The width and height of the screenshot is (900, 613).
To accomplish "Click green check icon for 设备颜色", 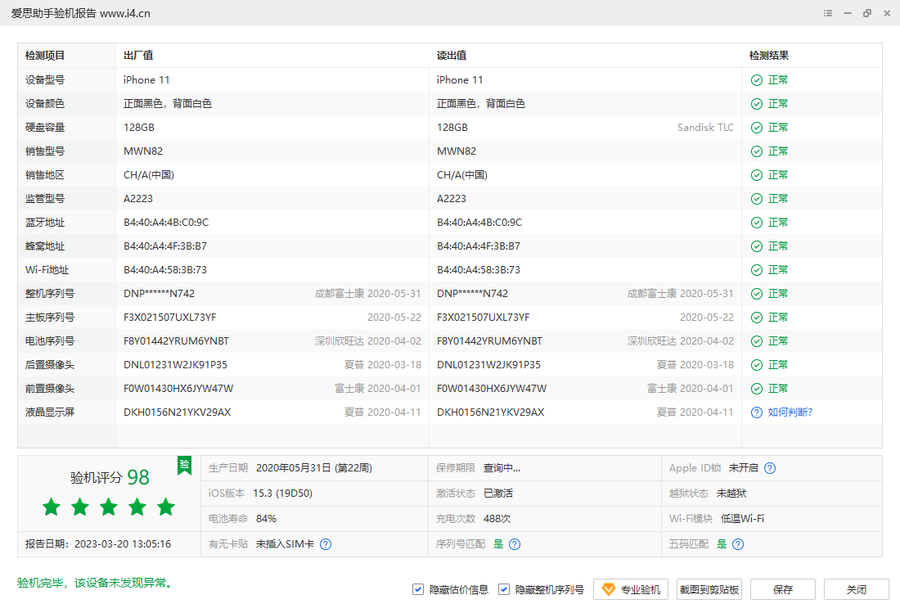I will 757,104.
